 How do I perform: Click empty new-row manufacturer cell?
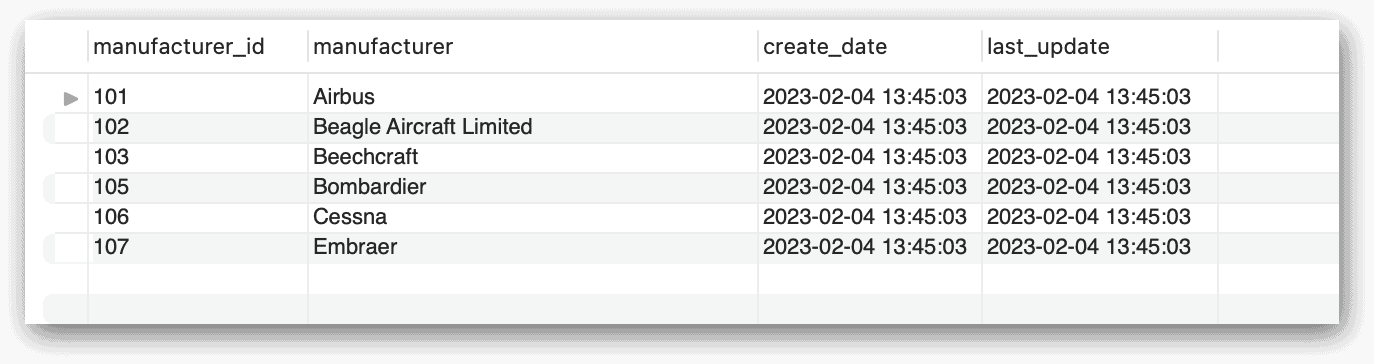(x=532, y=278)
